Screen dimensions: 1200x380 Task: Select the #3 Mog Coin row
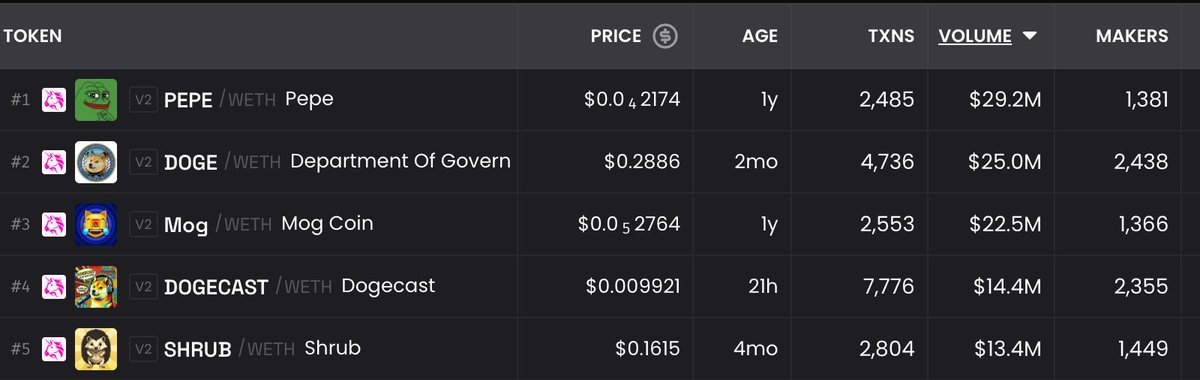[x=600, y=224]
